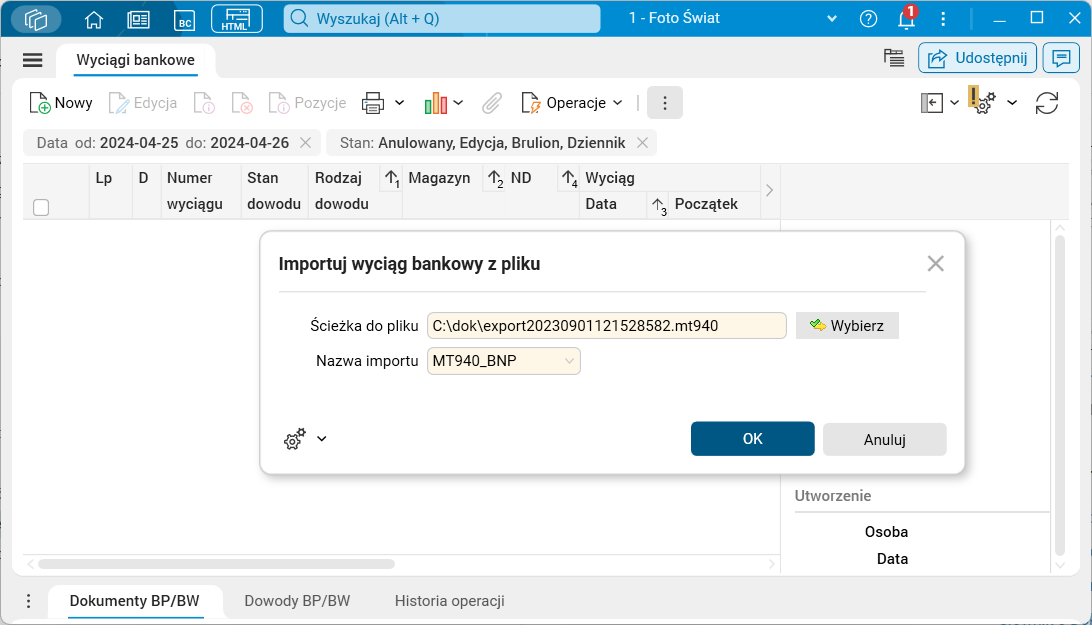Viewport: 1092px width, 625px height.
Task: Open the news panel icon
Action: (139, 20)
